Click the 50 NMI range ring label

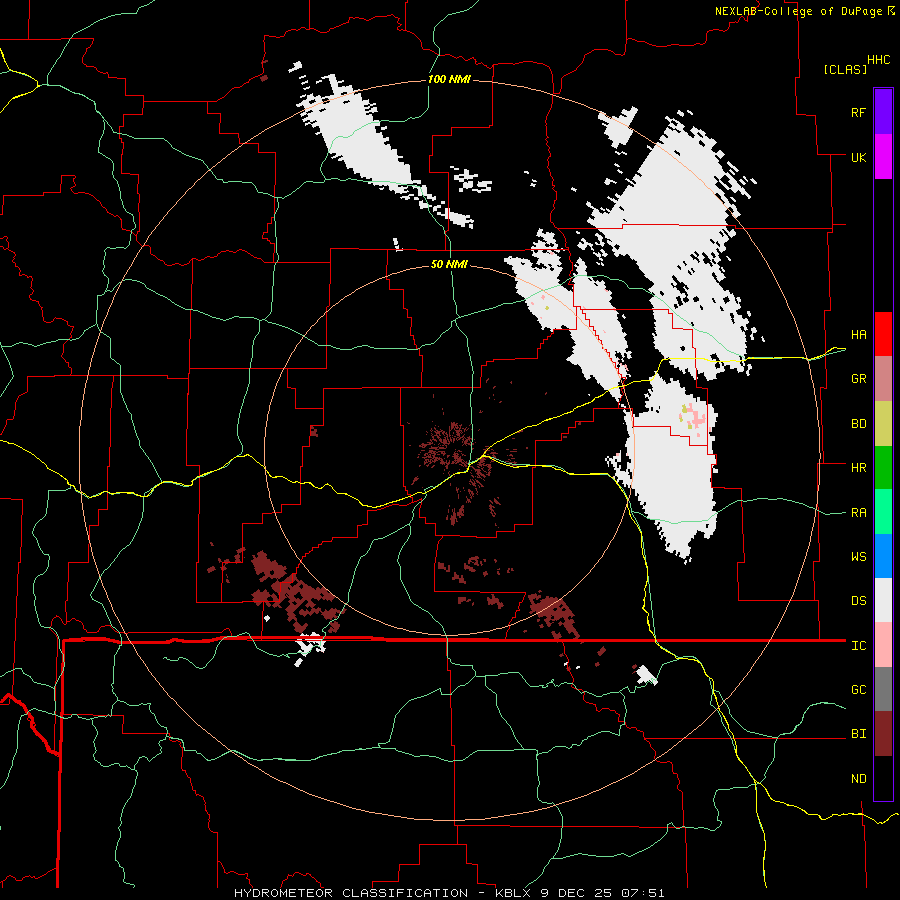449,264
